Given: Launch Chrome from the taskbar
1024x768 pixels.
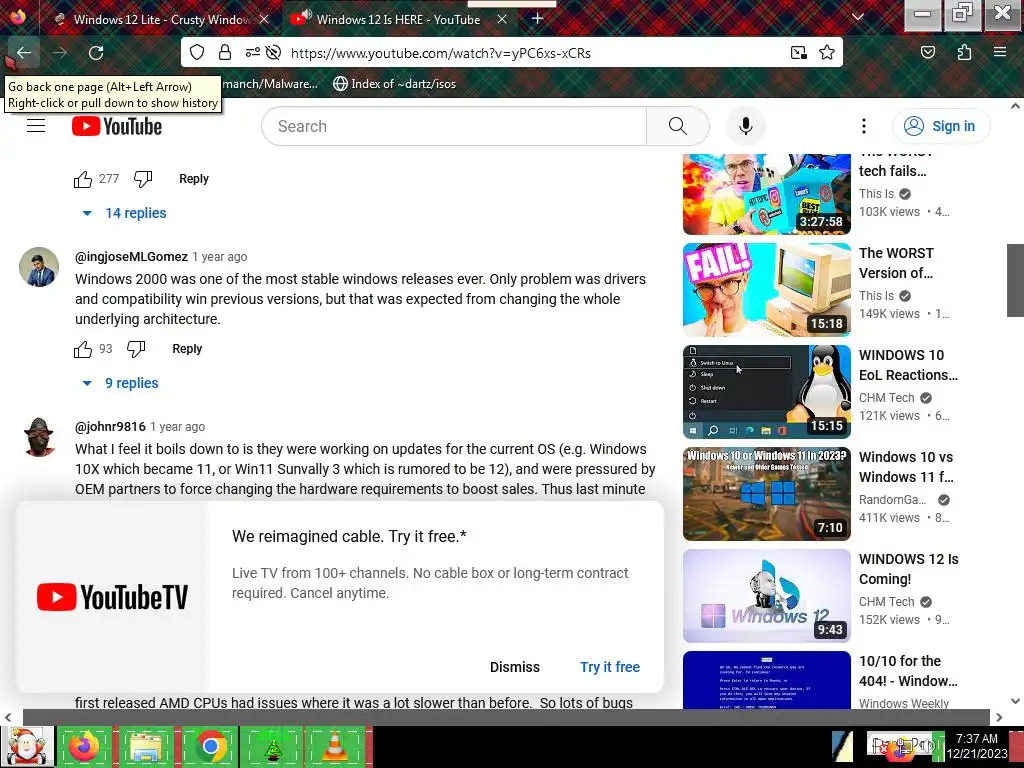Looking at the screenshot, I should click(x=210, y=746).
